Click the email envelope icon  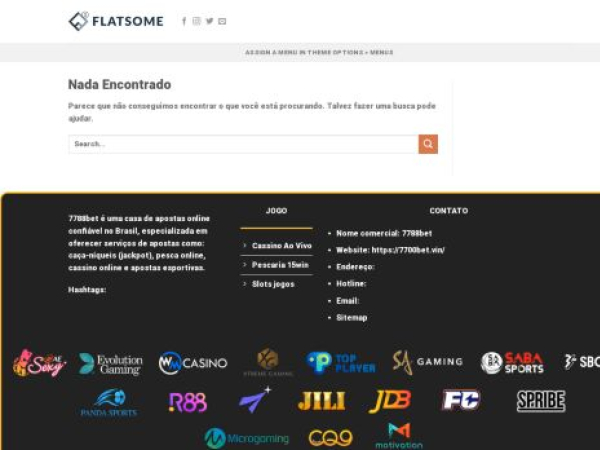pos(222,21)
